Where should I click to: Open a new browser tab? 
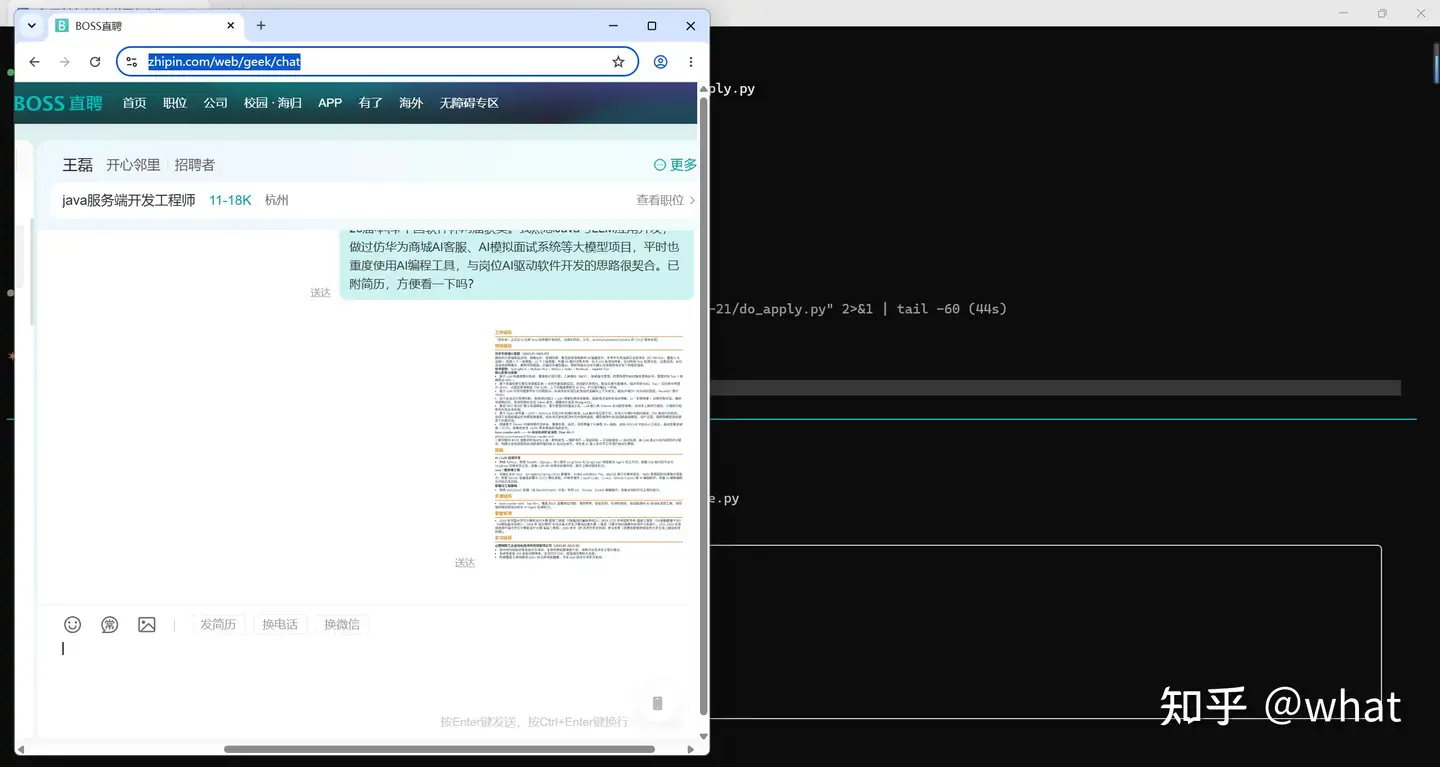pos(261,26)
